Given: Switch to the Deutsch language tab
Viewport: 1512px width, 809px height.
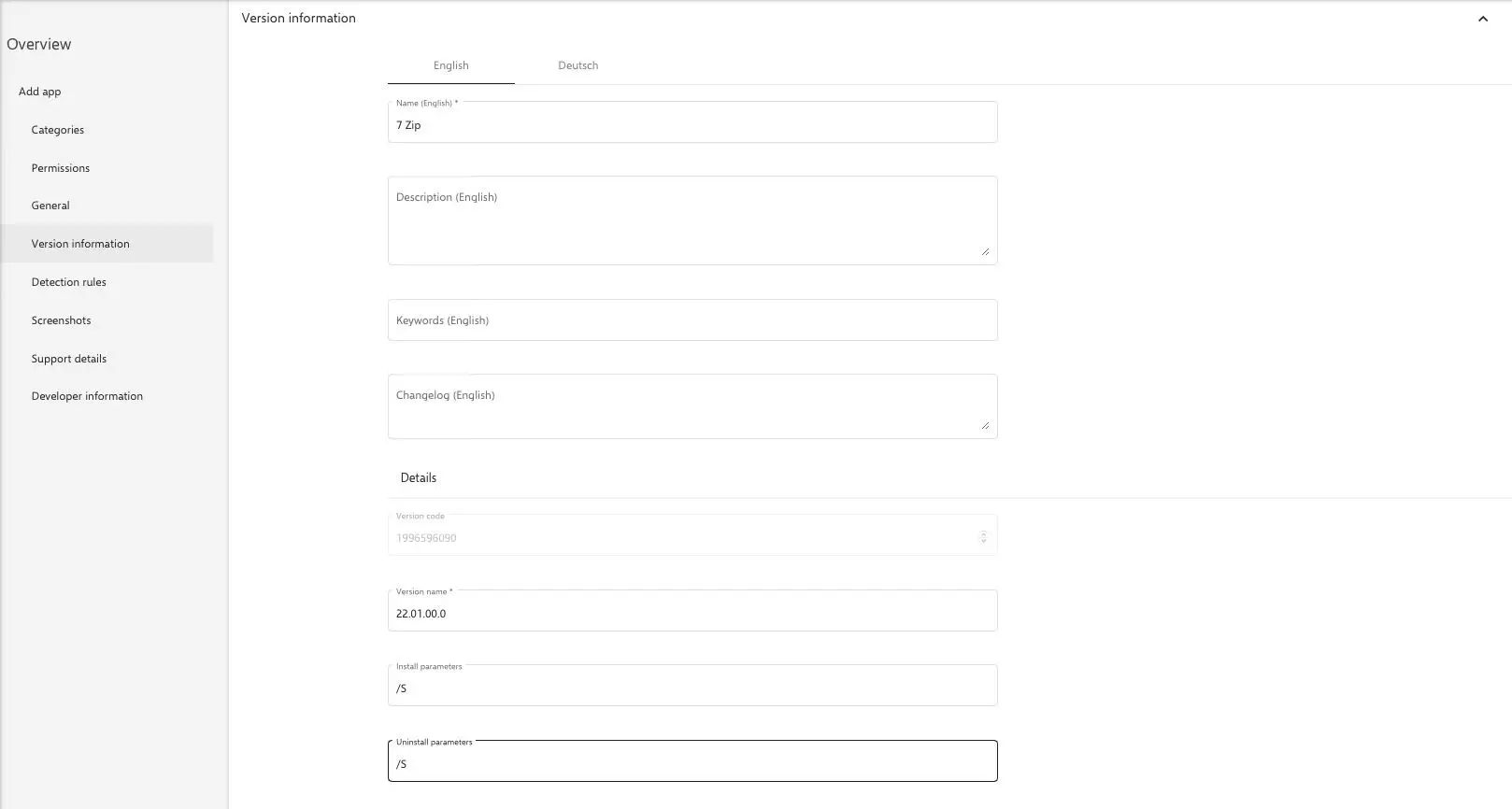Looking at the screenshot, I should click(x=578, y=65).
